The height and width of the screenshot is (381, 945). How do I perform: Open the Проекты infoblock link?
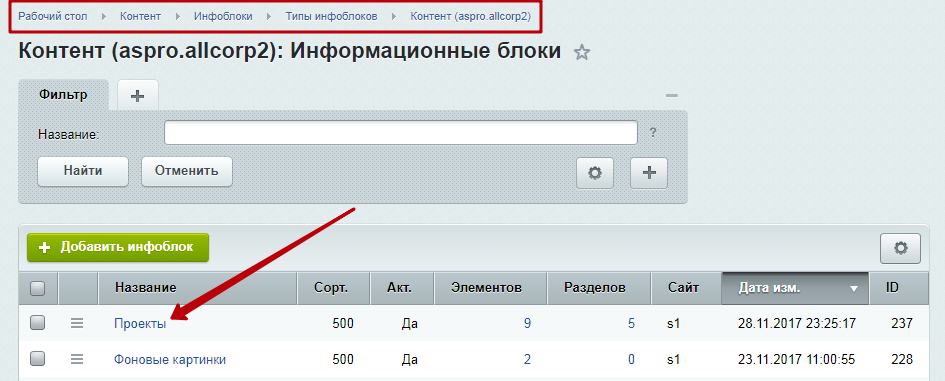point(140,323)
